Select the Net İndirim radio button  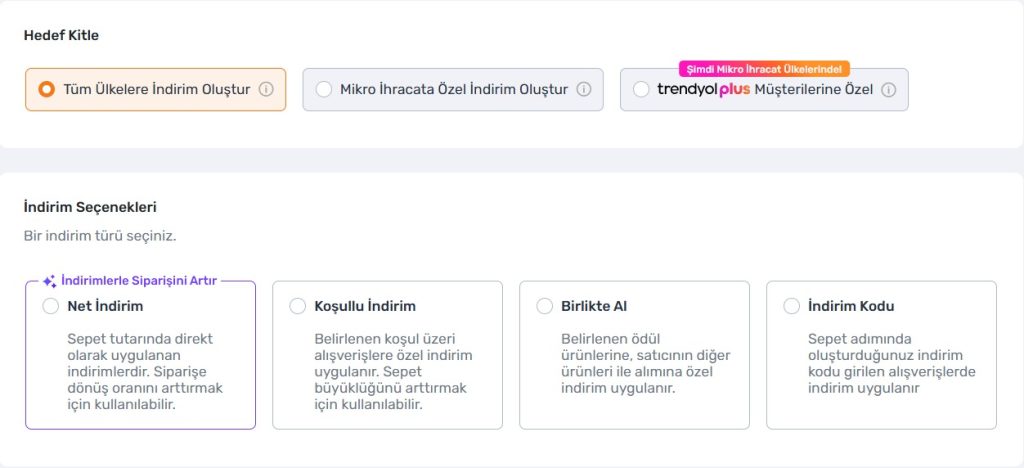(x=51, y=306)
